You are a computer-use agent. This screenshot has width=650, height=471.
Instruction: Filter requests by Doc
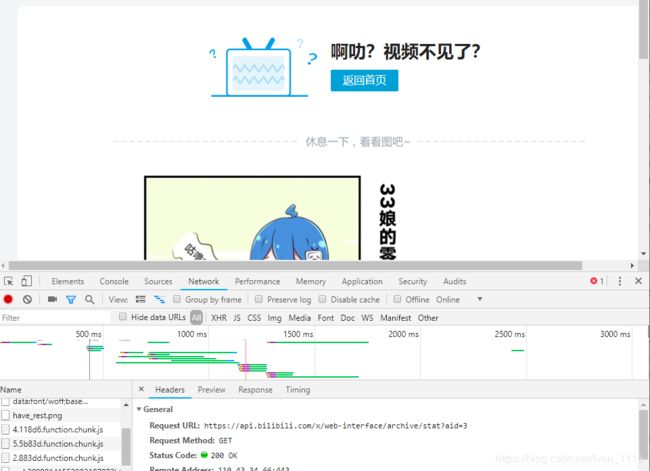point(347,318)
